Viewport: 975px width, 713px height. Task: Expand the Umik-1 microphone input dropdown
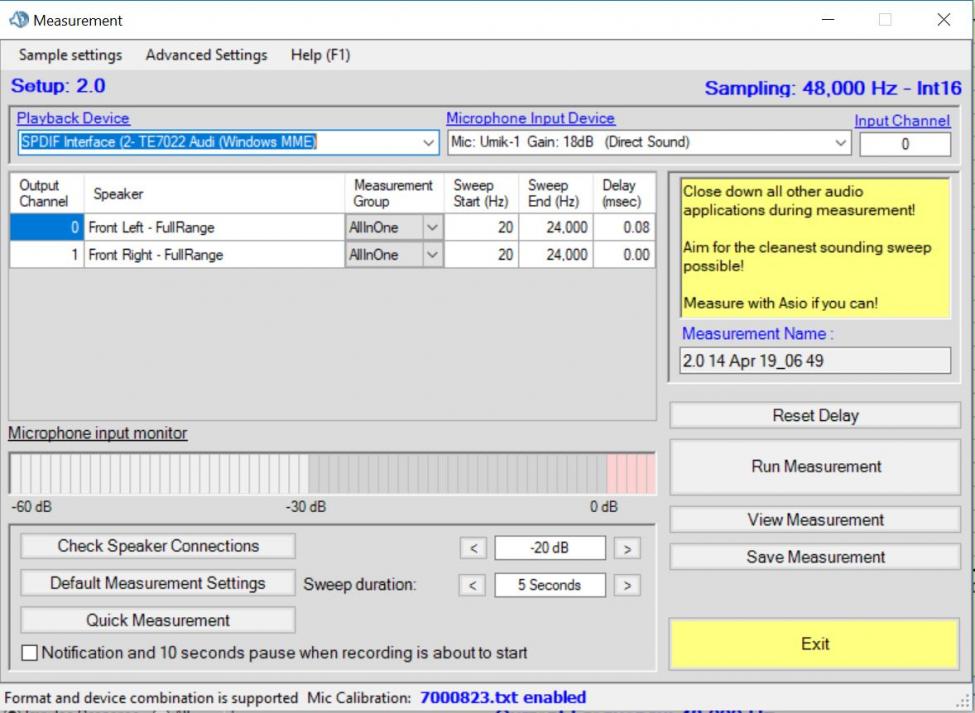(x=840, y=142)
